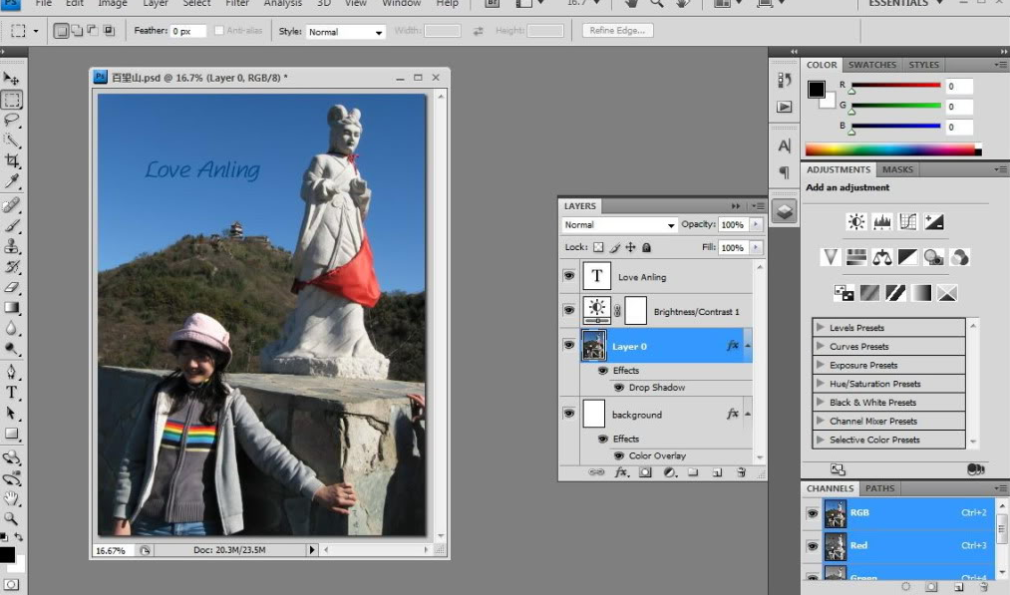Open the Window menu
This screenshot has height=595, width=1010.
tap(401, 3)
